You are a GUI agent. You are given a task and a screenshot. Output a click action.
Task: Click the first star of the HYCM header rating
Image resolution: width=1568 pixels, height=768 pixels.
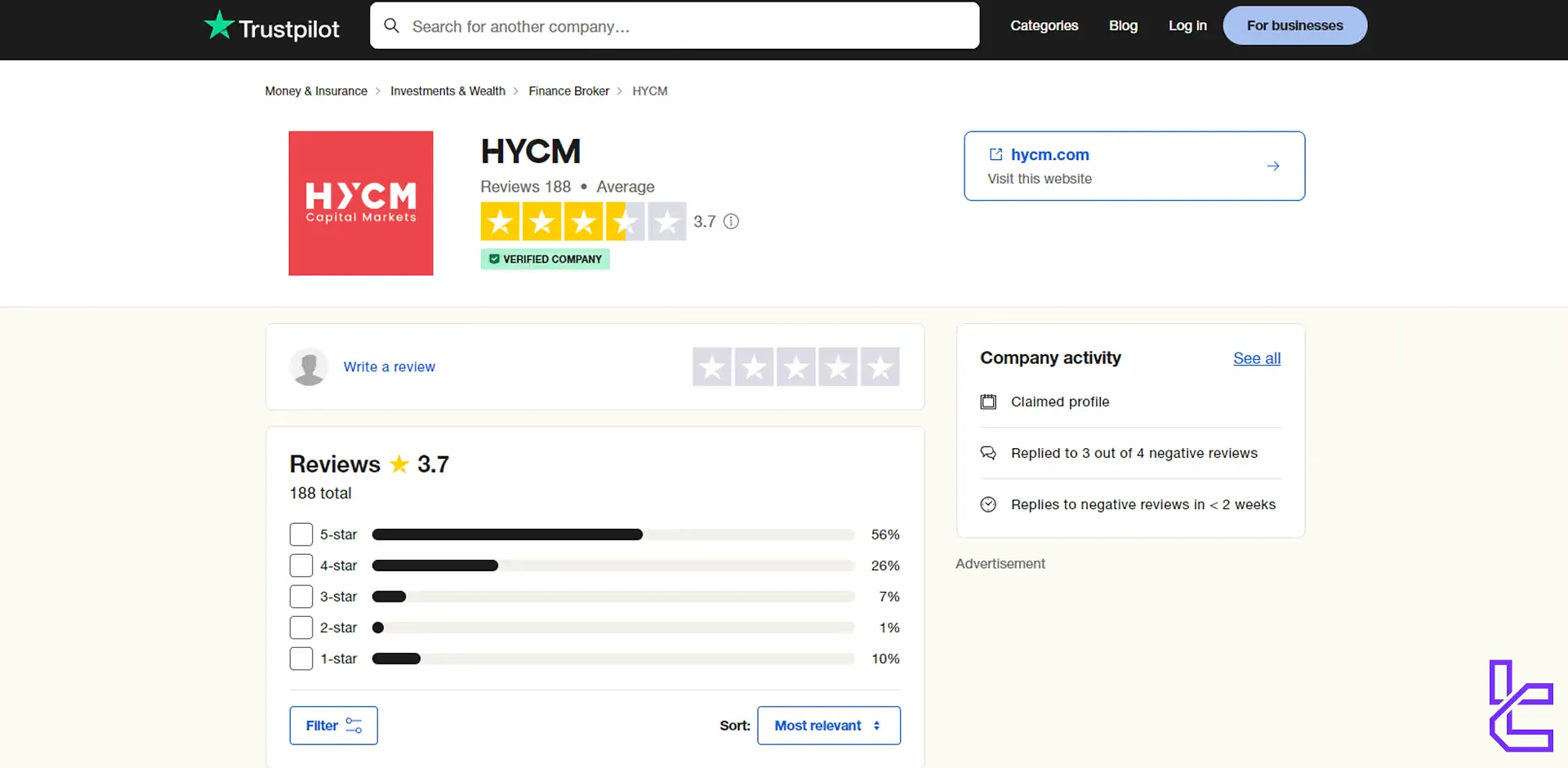[500, 221]
